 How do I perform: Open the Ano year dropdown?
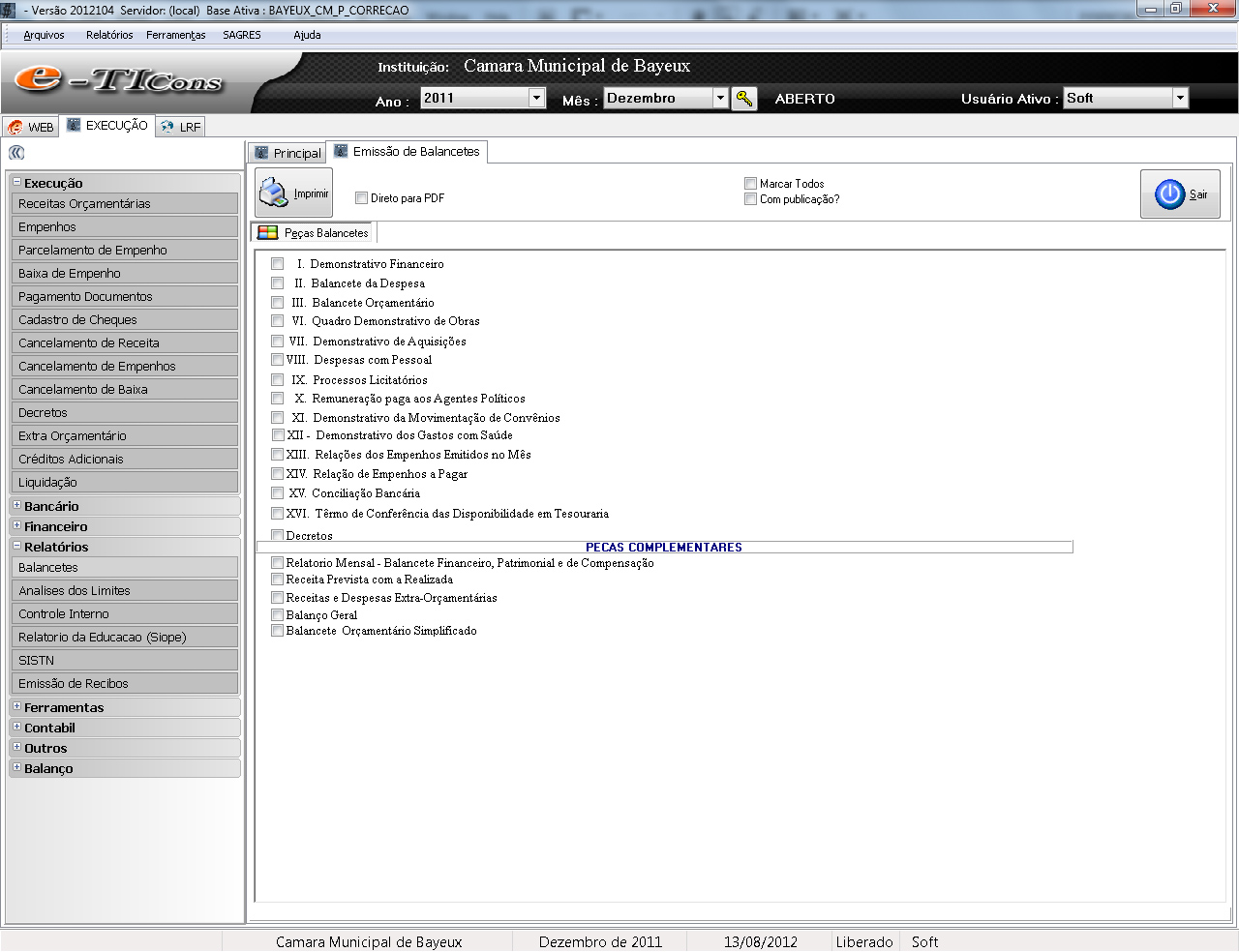[536, 98]
